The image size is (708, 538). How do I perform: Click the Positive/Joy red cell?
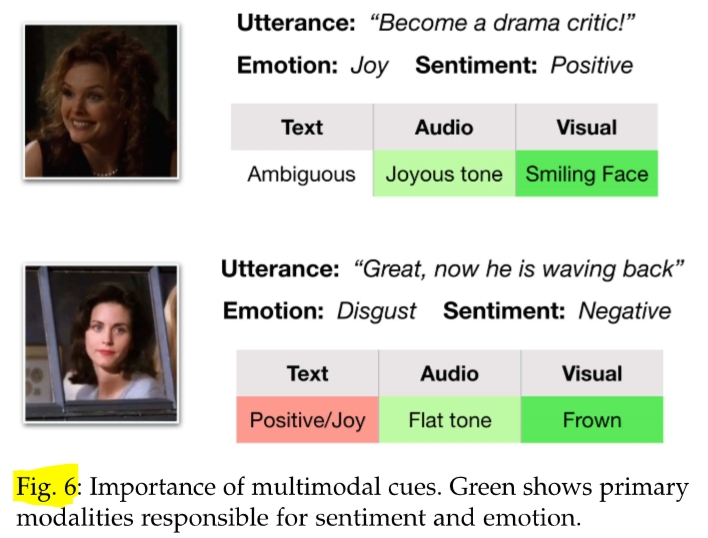point(307,420)
